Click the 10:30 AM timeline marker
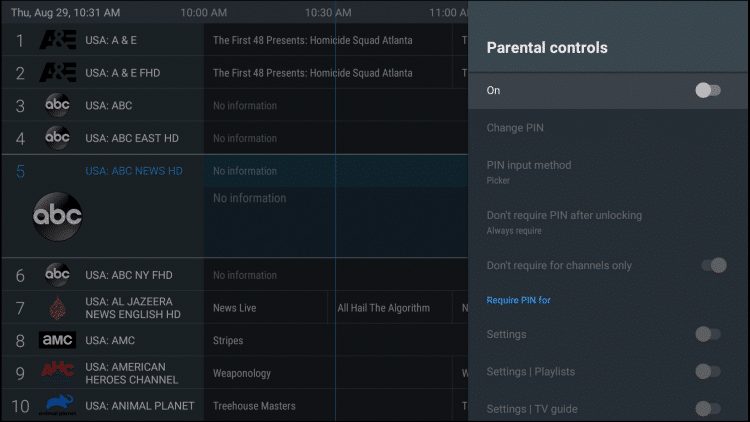This screenshot has height=422, width=750. tap(328, 12)
